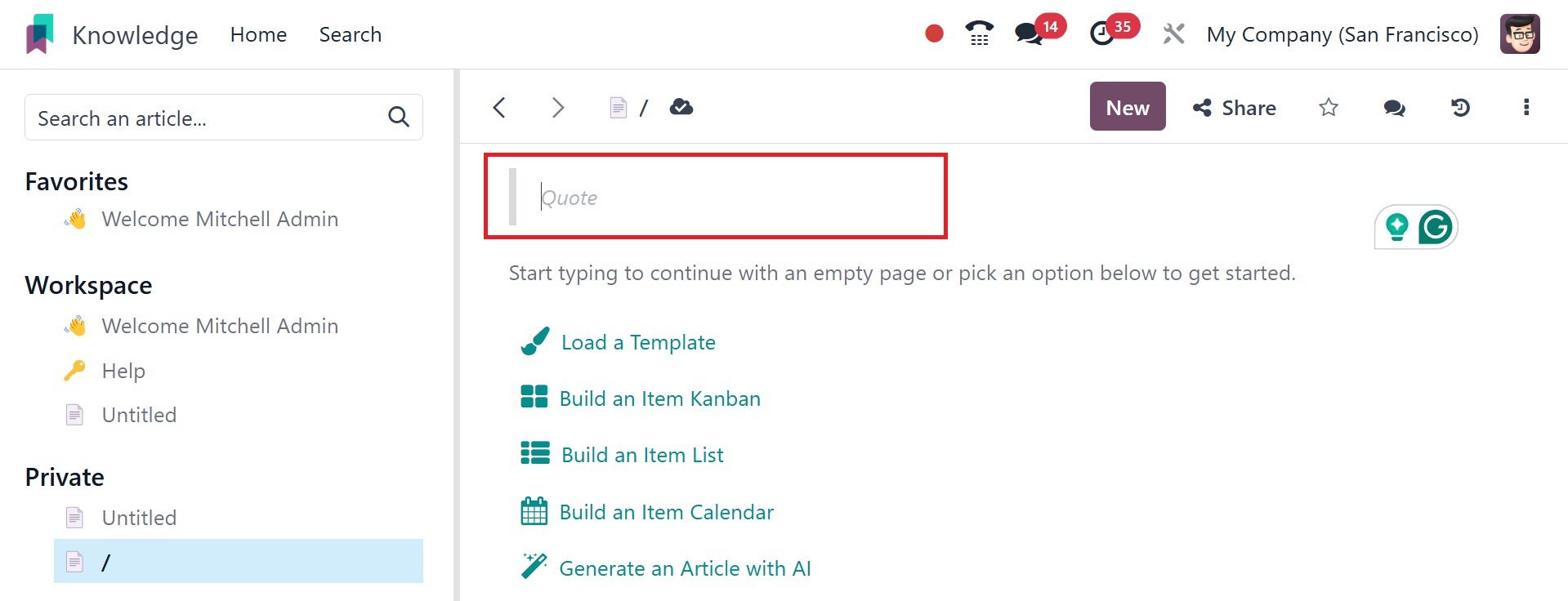1568x601 pixels.
Task: Open My Company (San Francisco) switcher
Action: click(1342, 34)
